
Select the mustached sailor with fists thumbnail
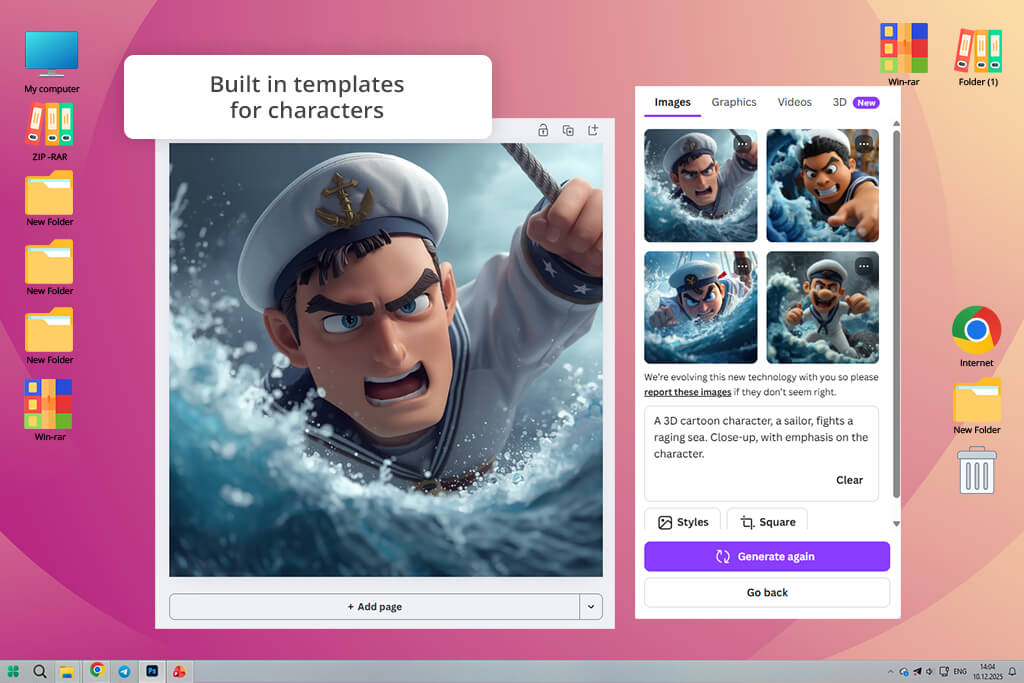click(x=822, y=308)
